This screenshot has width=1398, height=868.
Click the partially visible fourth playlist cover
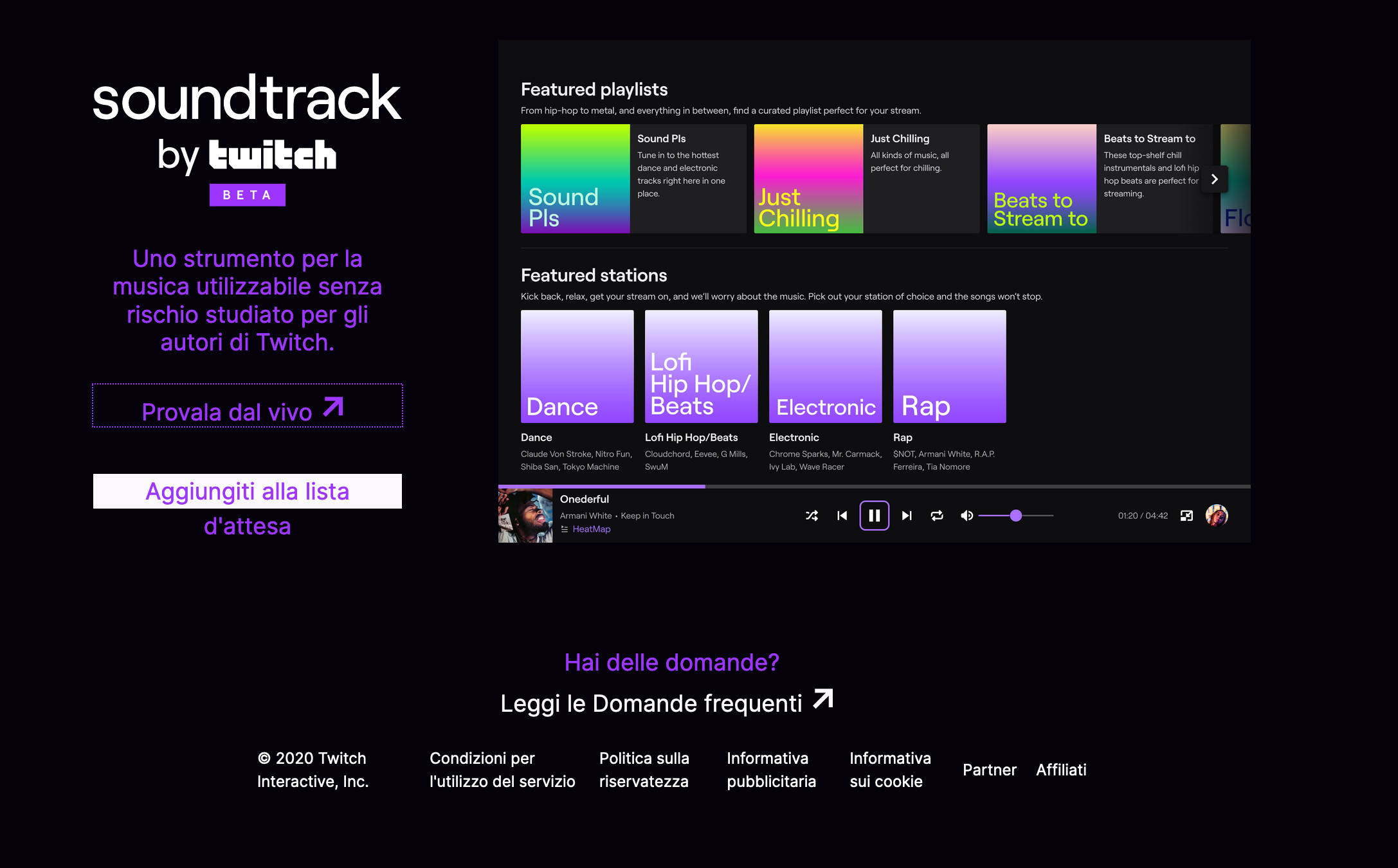click(x=1235, y=179)
